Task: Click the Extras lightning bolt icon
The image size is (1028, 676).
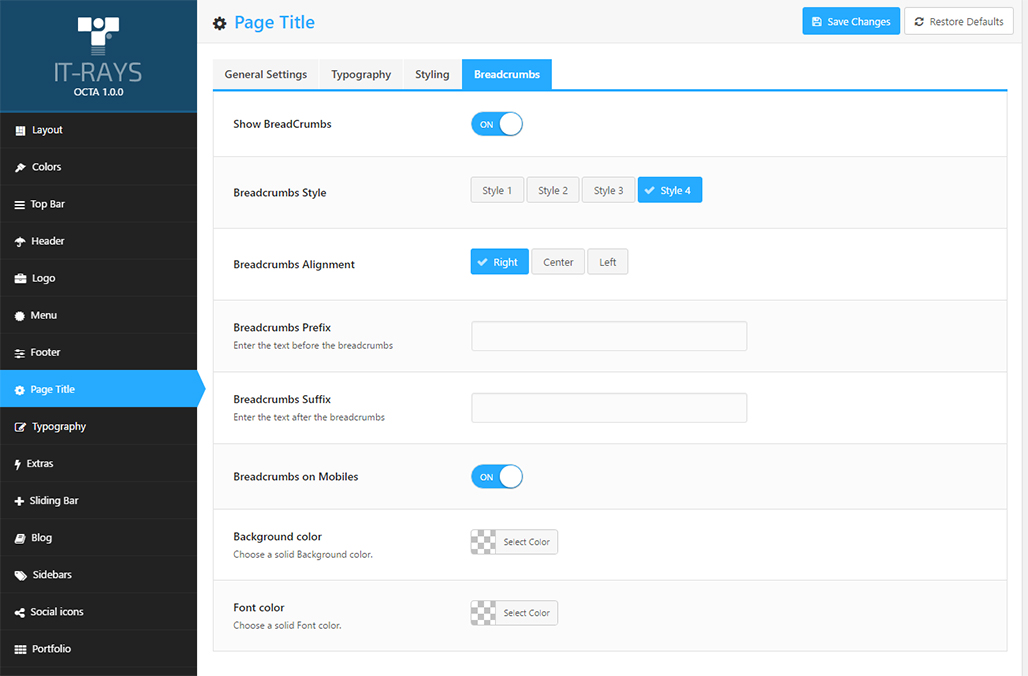Action: coord(18,464)
